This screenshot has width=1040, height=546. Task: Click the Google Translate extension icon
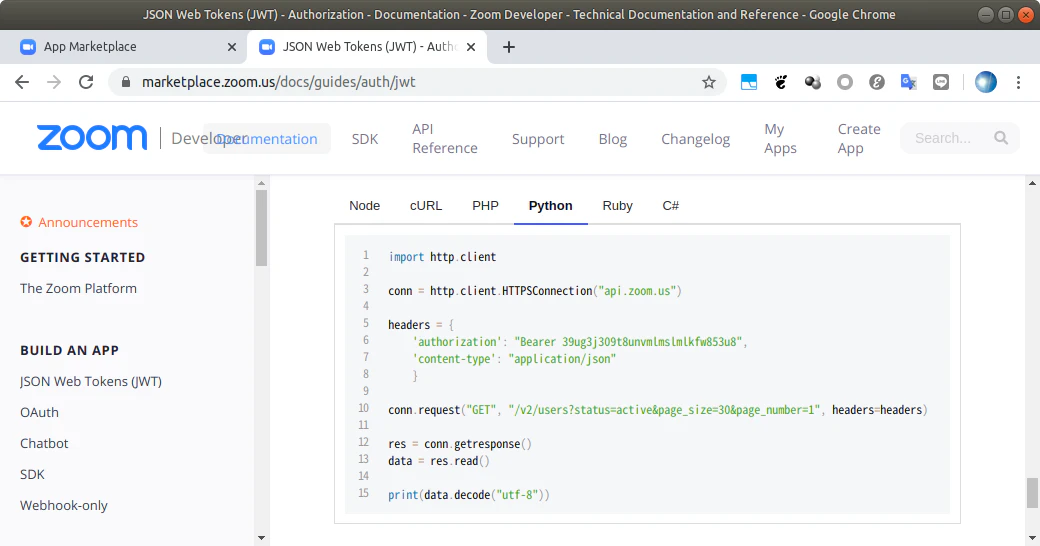909,82
